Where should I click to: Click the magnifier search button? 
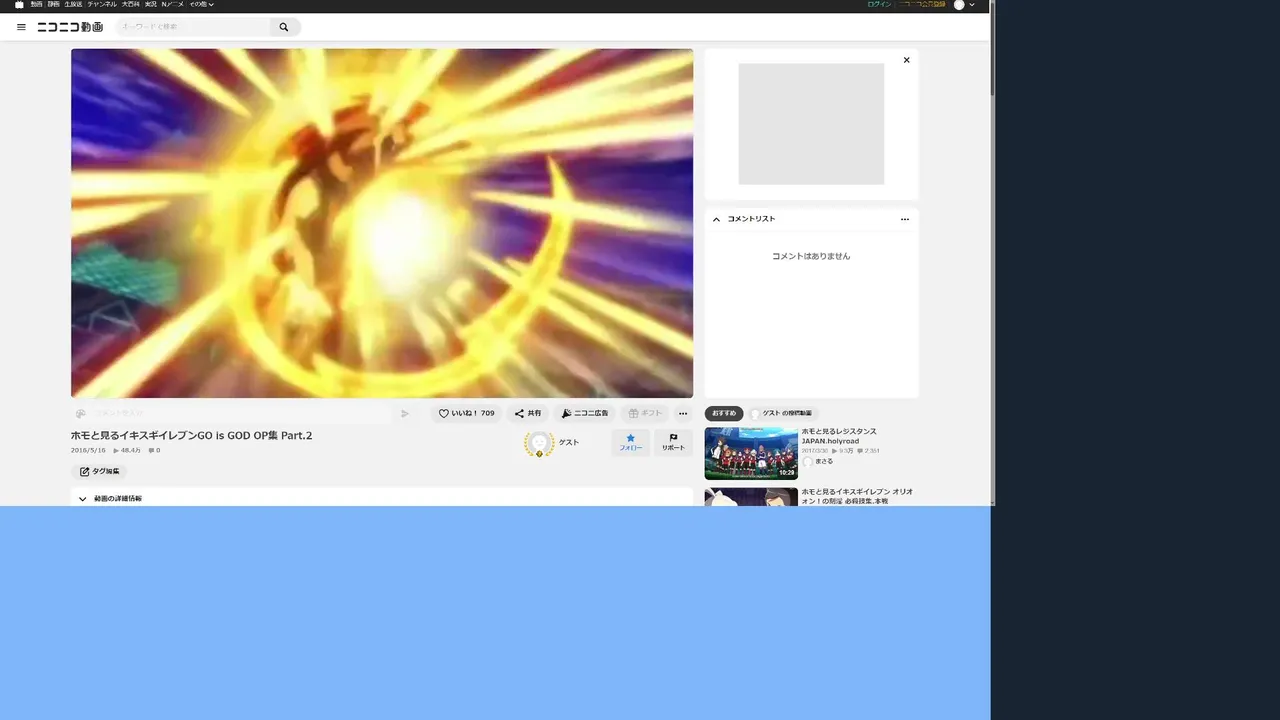[284, 27]
